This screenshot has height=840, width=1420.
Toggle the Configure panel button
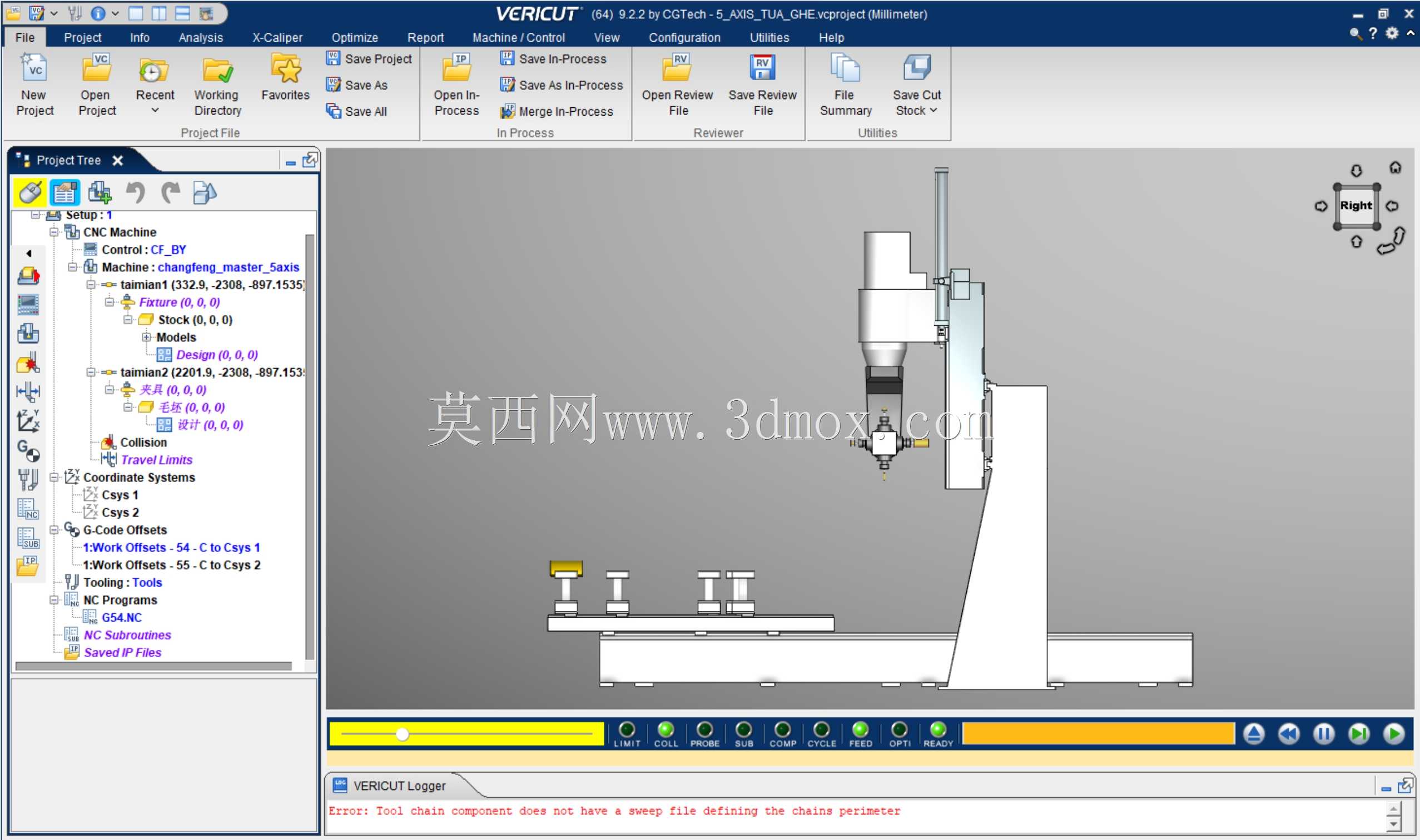(x=64, y=193)
